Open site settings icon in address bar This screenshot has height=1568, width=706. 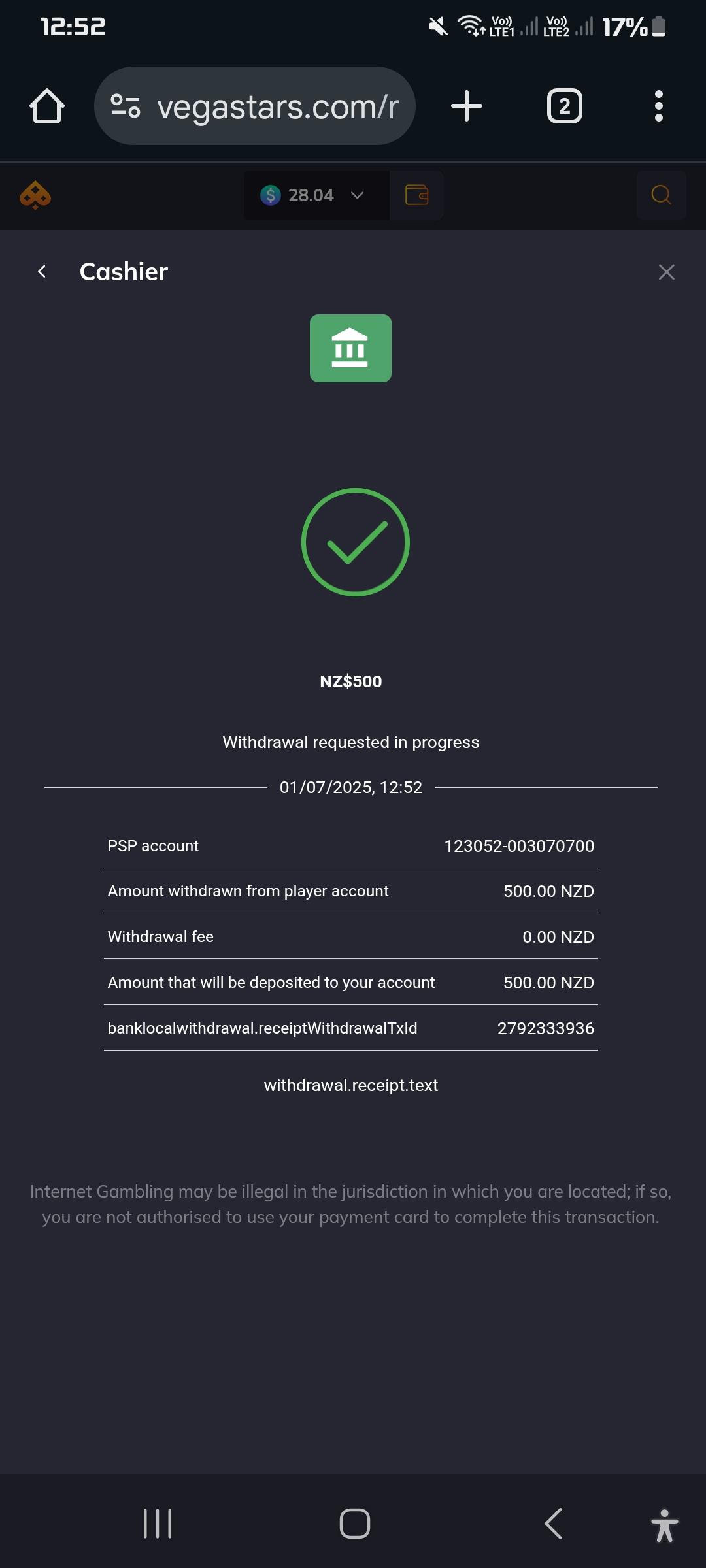coord(126,106)
